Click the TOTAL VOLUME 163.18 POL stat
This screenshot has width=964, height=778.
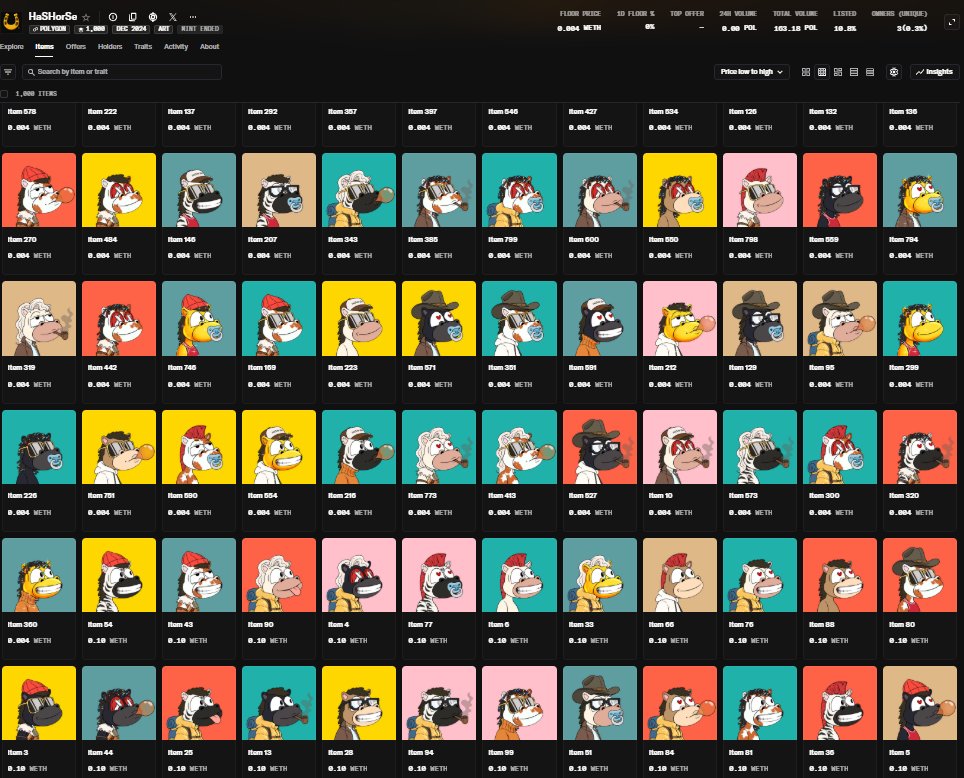tap(795, 21)
